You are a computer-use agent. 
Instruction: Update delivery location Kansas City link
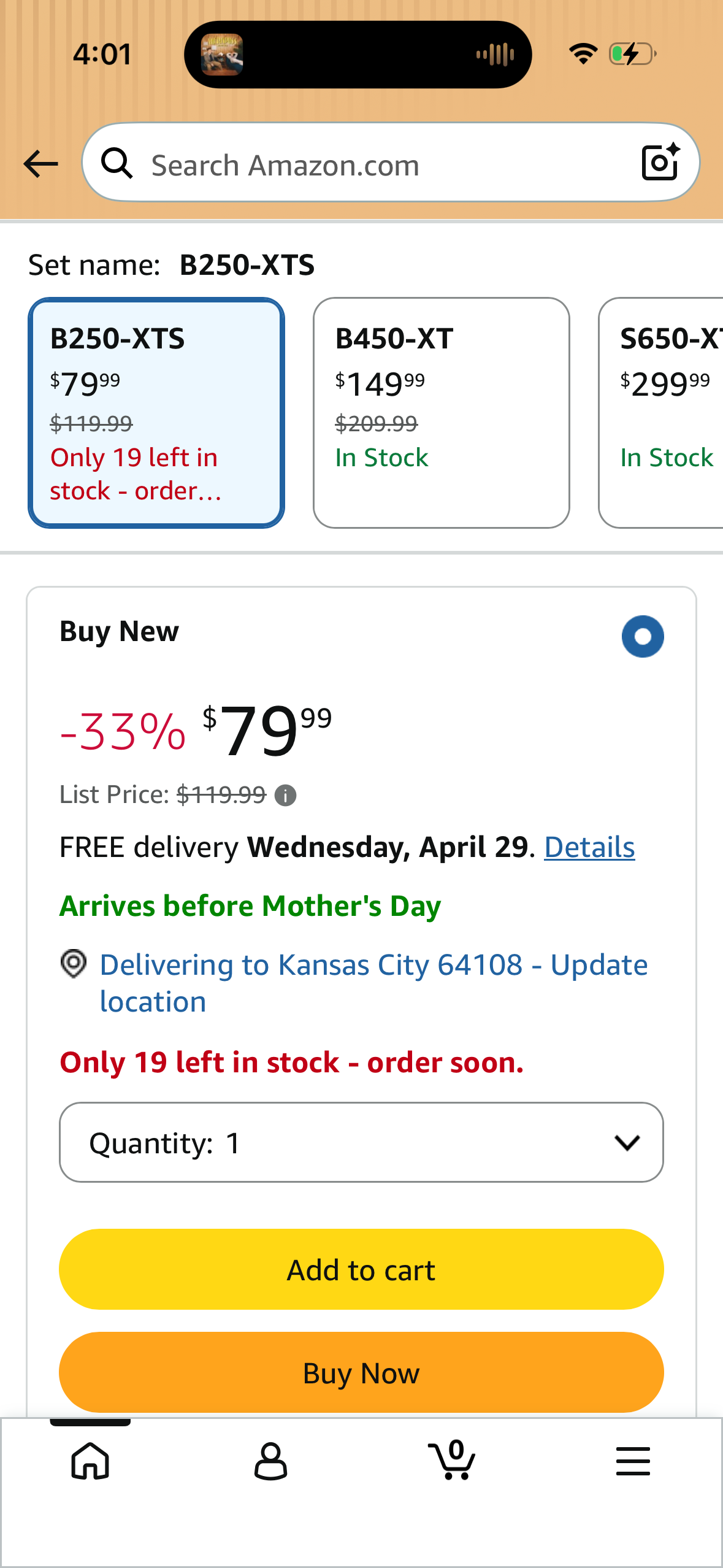373,983
